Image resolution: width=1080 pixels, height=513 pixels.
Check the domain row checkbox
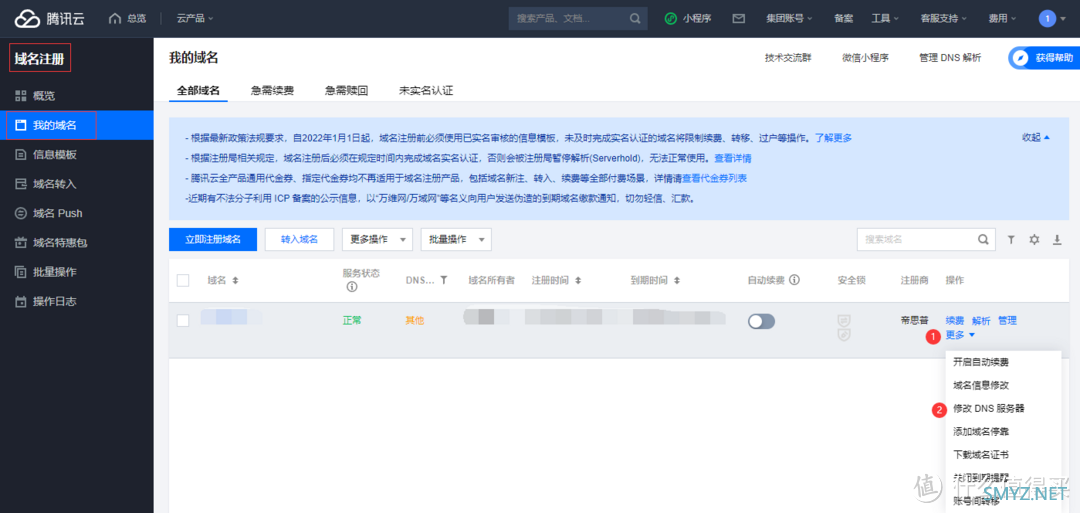183,320
